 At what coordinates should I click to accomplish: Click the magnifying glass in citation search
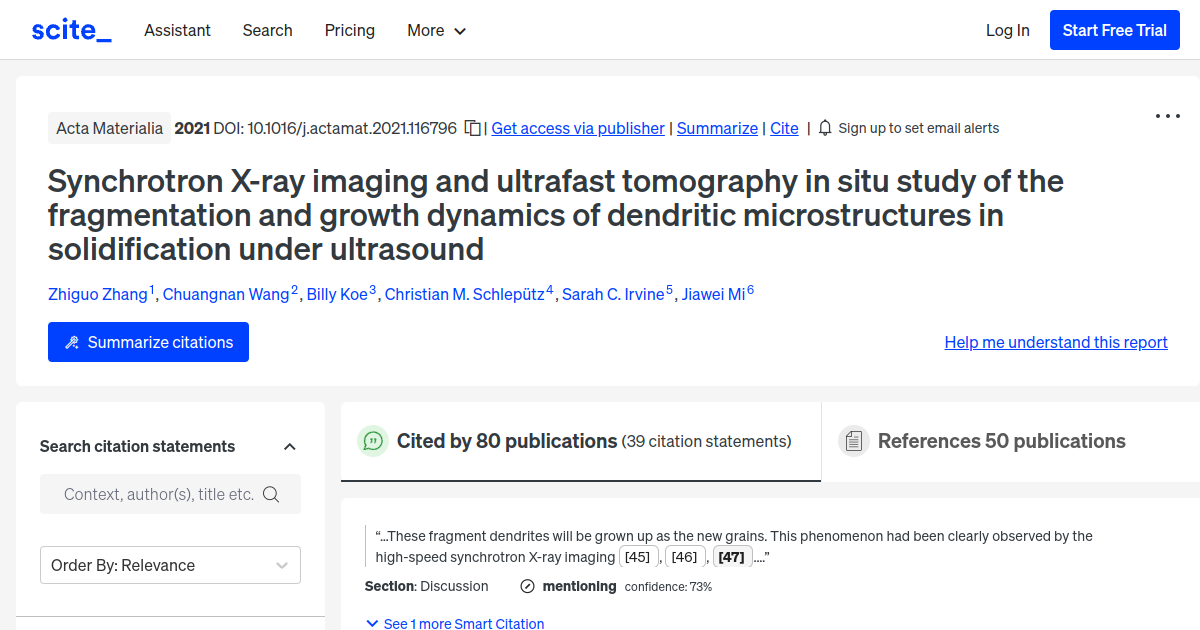pos(271,493)
